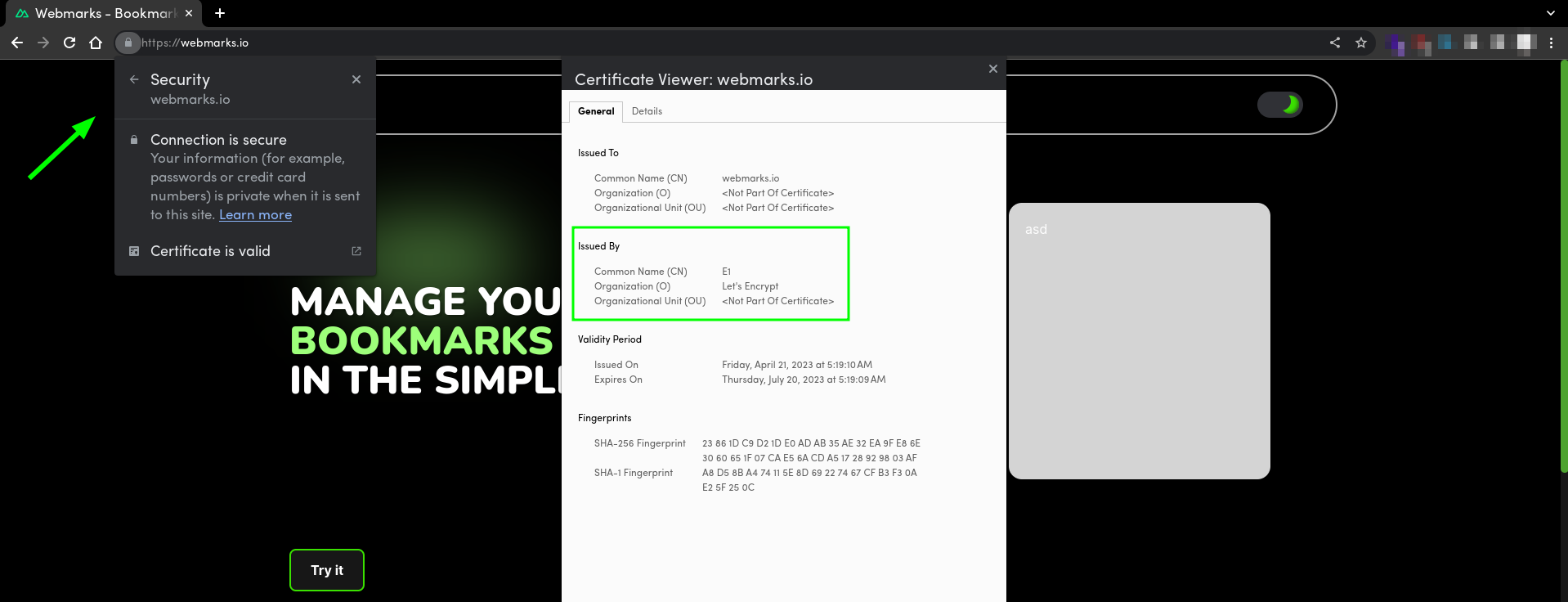This screenshot has width=1568, height=602.
Task: Click the Issued On date value
Action: point(797,365)
